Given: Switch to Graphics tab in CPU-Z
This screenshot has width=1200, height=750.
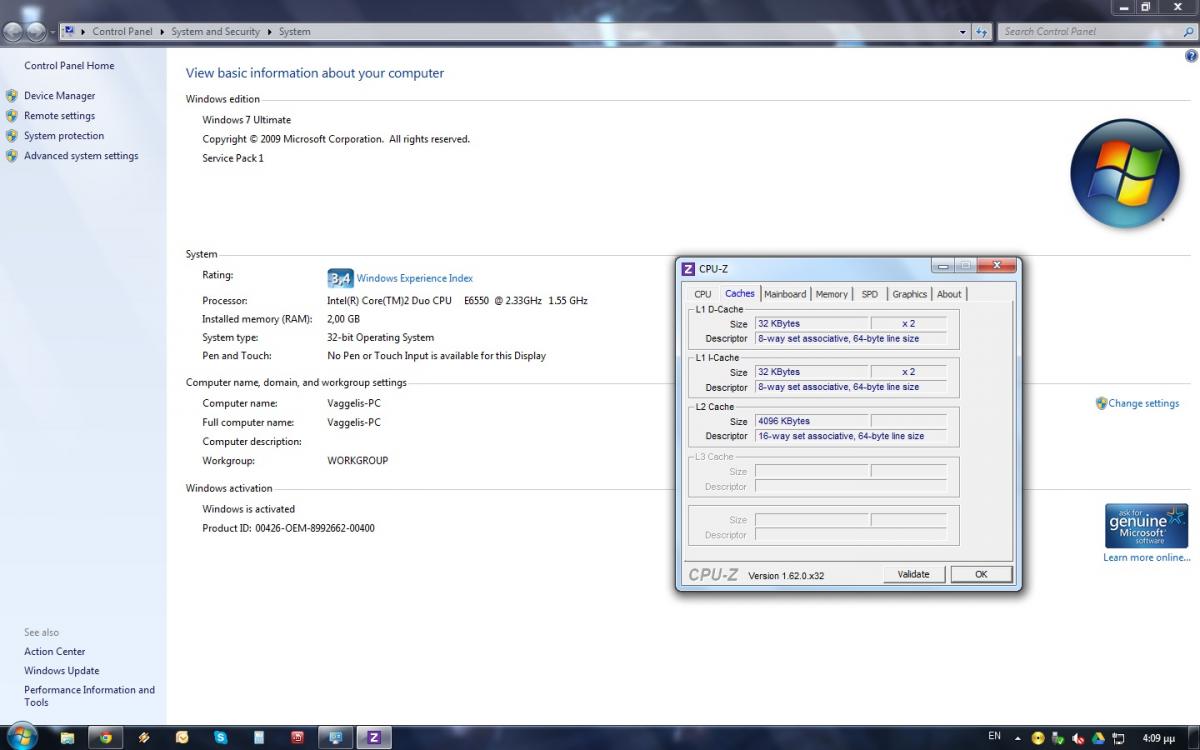Looking at the screenshot, I should click(910, 294).
